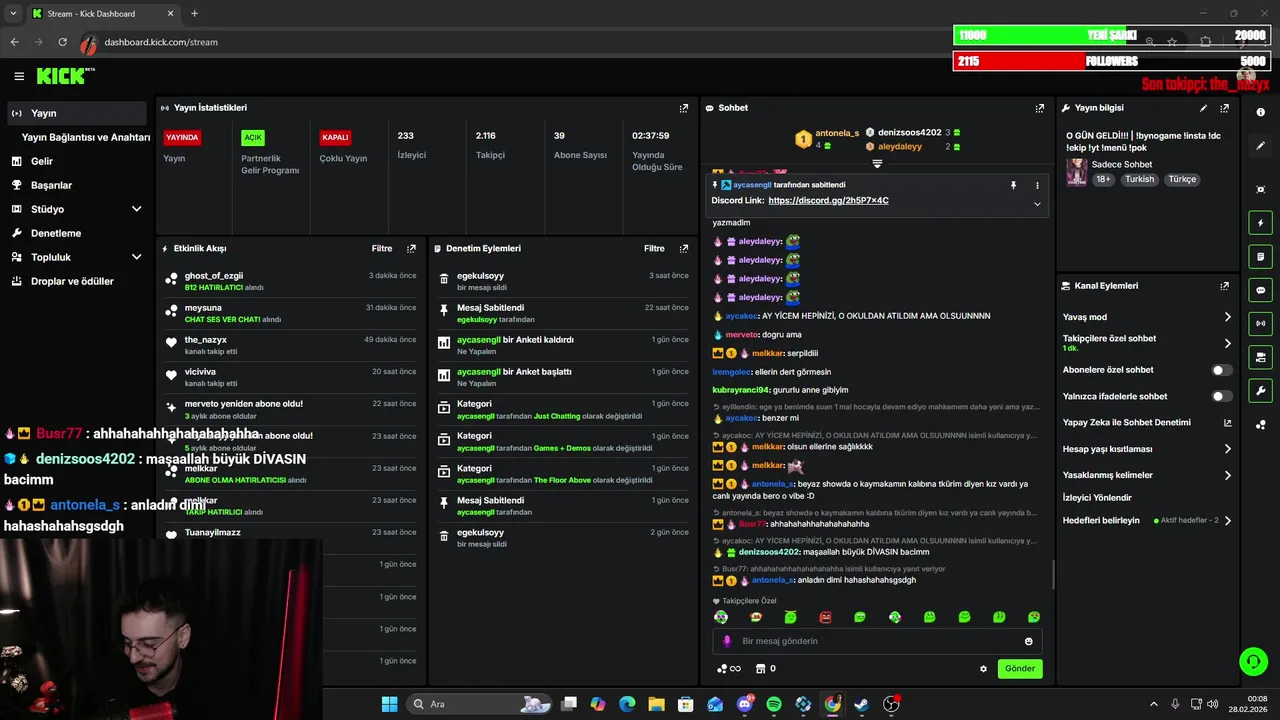This screenshot has height=720, width=1280.
Task: Collapse the chat leaderboard arrow
Action: click(877, 164)
